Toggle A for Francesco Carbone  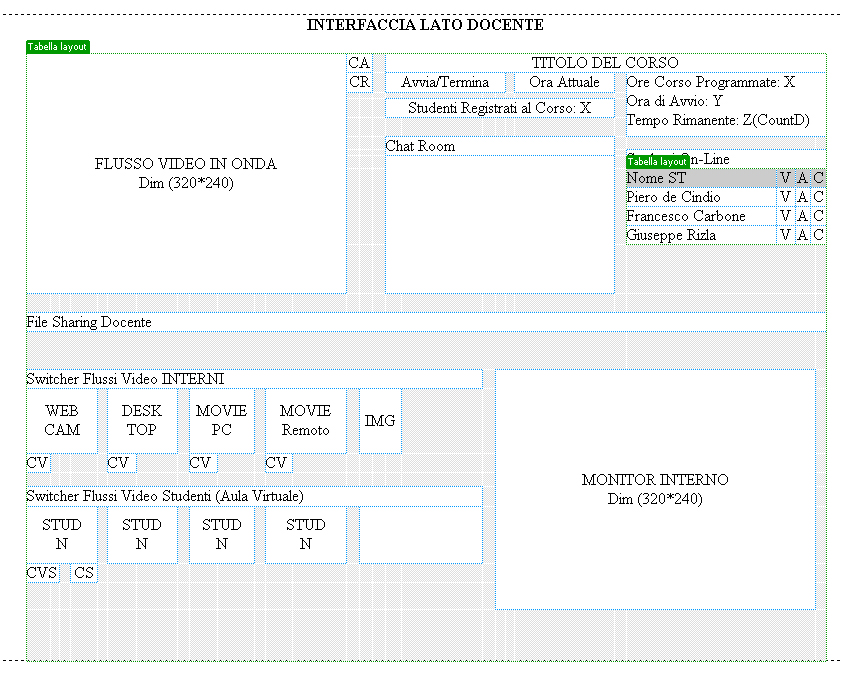coord(802,216)
